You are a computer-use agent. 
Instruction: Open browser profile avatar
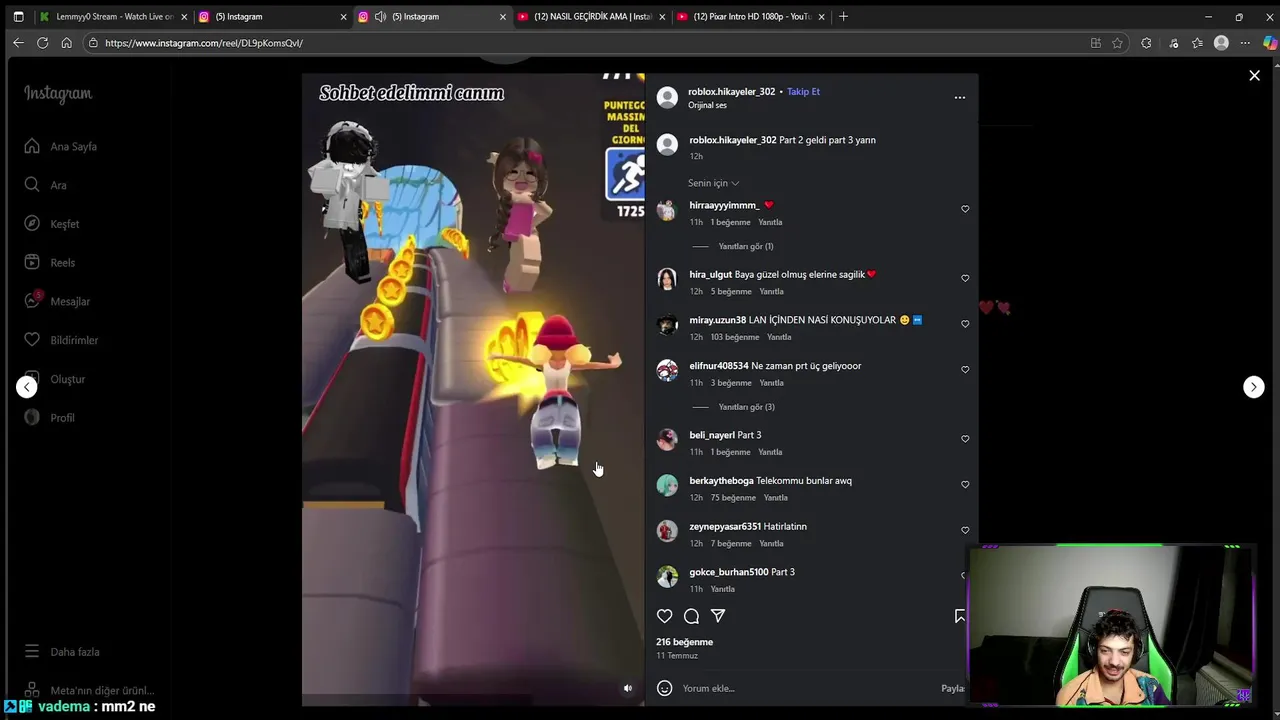(1221, 43)
